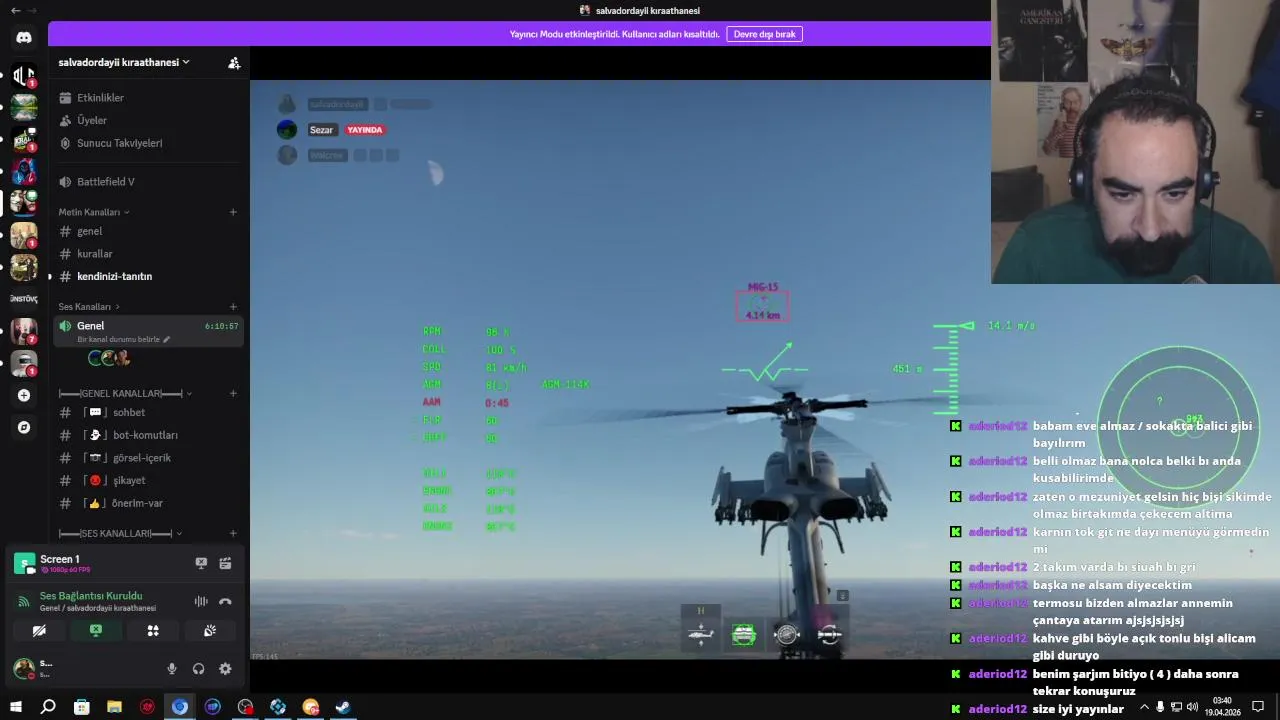Add a channel in SES KANALLARI
Image resolution: width=1280 pixels, height=720 pixels.
click(x=233, y=534)
